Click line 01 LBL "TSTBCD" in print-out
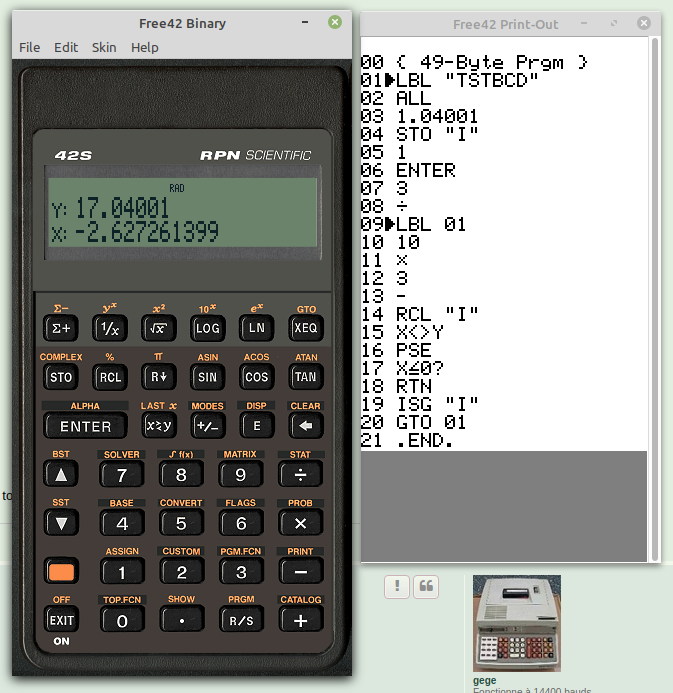673x693 pixels. (449, 80)
